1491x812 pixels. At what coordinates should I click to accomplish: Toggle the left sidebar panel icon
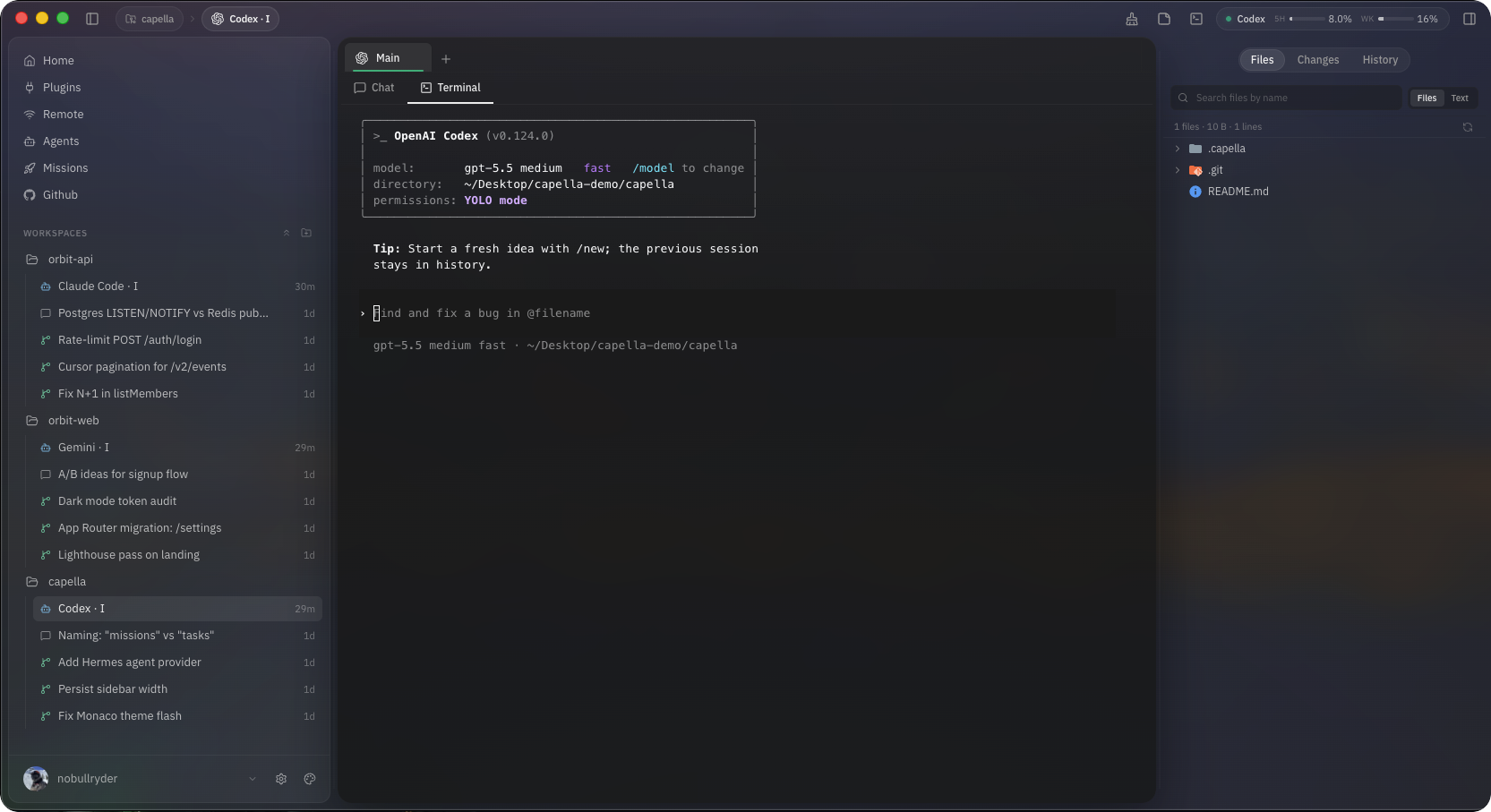click(91, 19)
